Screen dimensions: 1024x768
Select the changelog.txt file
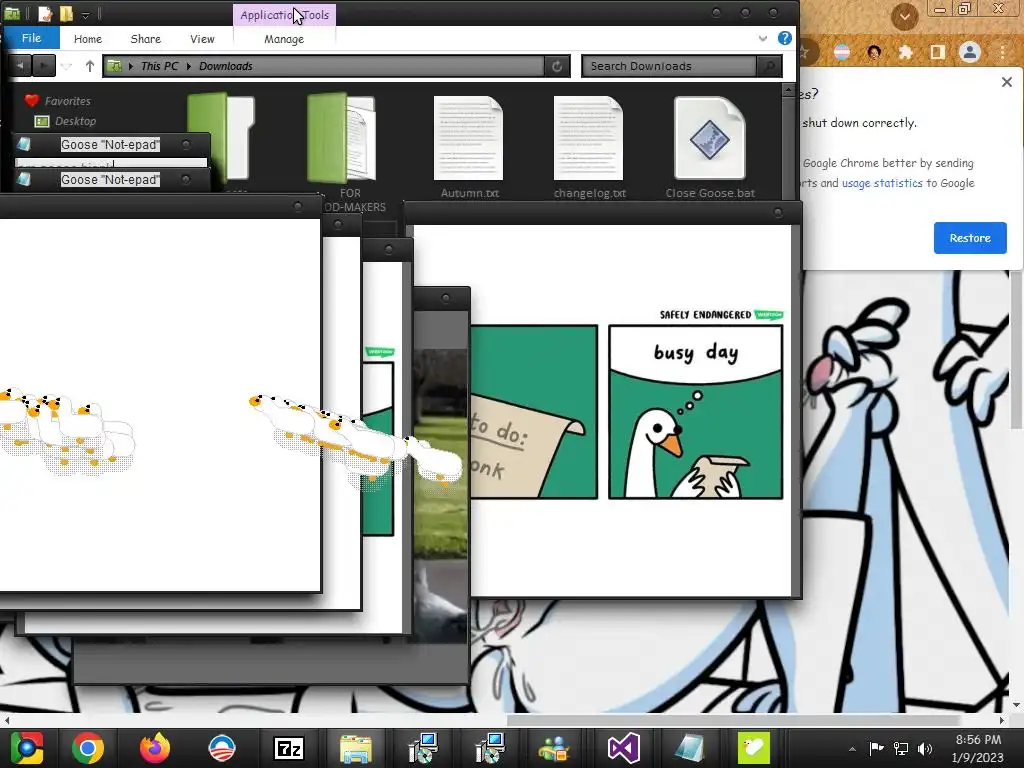589,147
